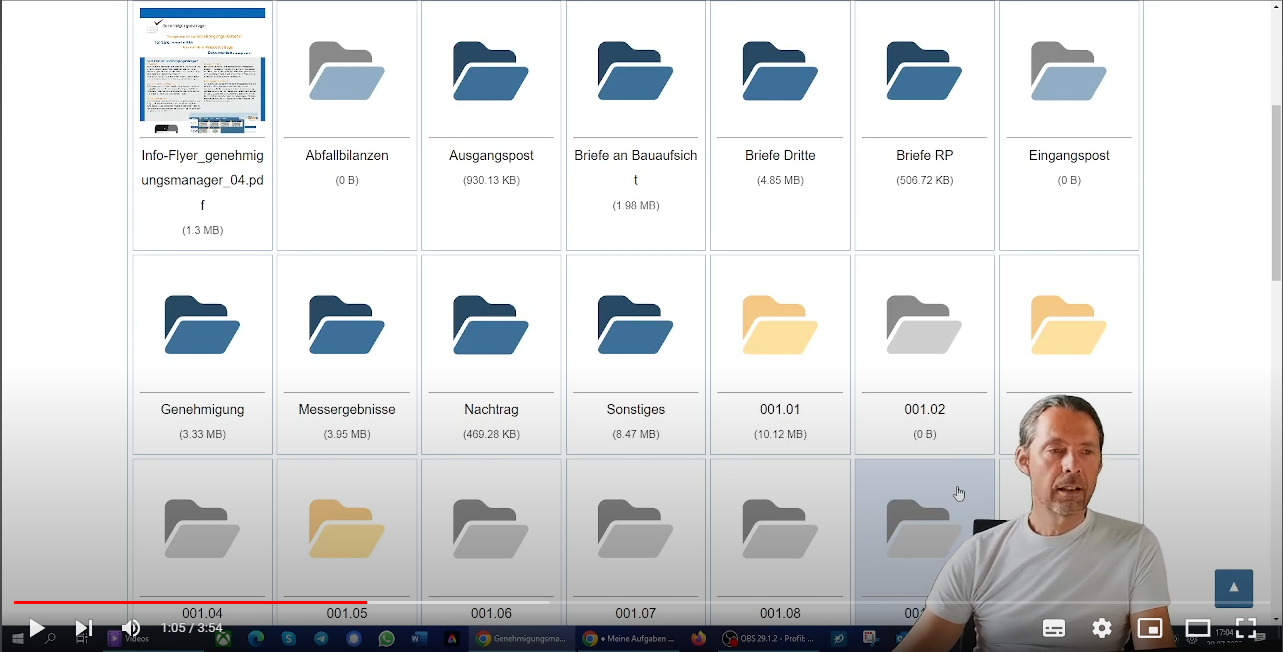Screen dimensions: 1283x652
Task: Open the Ausgangspost folder
Action: (491, 71)
